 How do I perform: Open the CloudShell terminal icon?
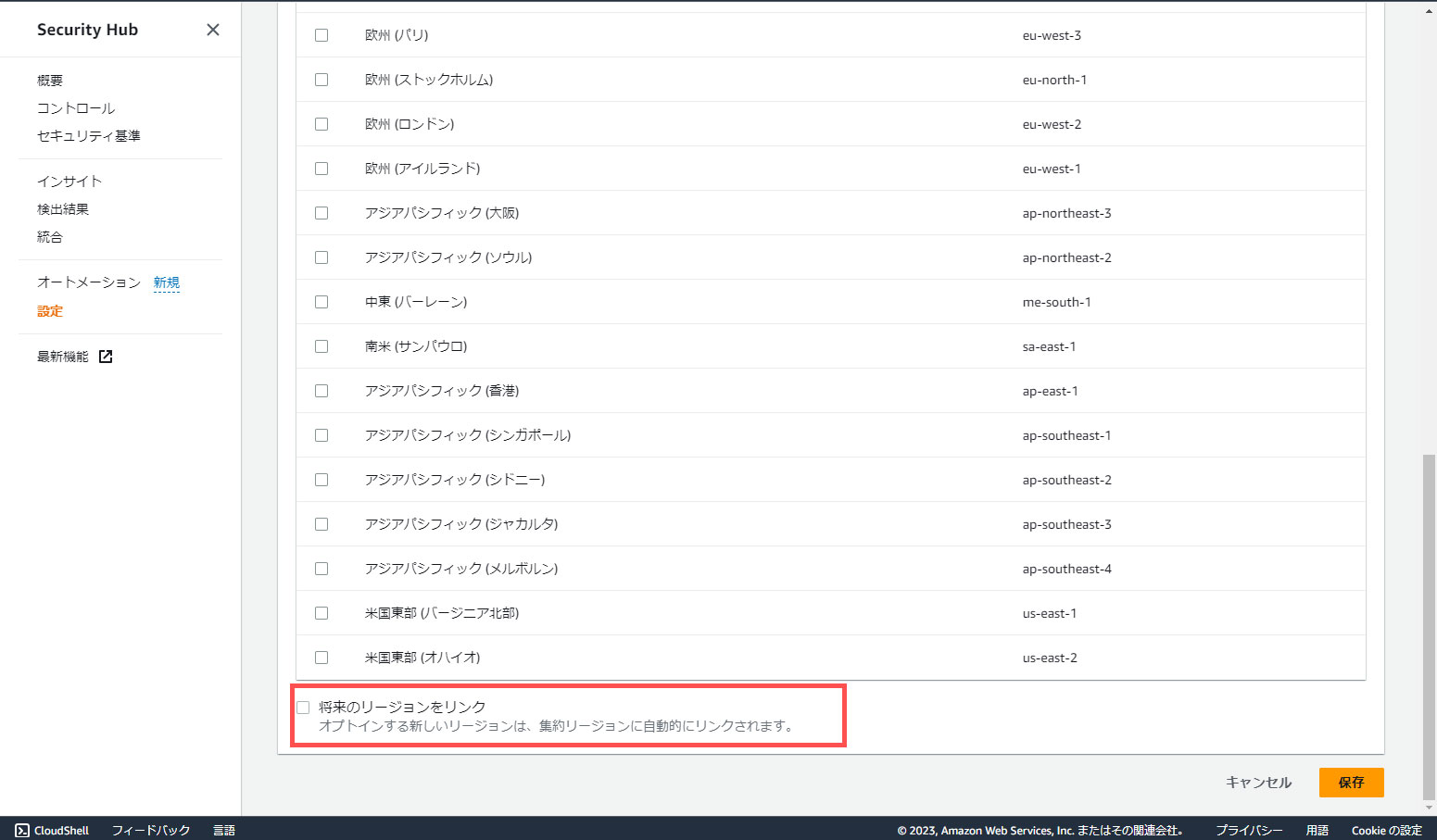(22, 831)
